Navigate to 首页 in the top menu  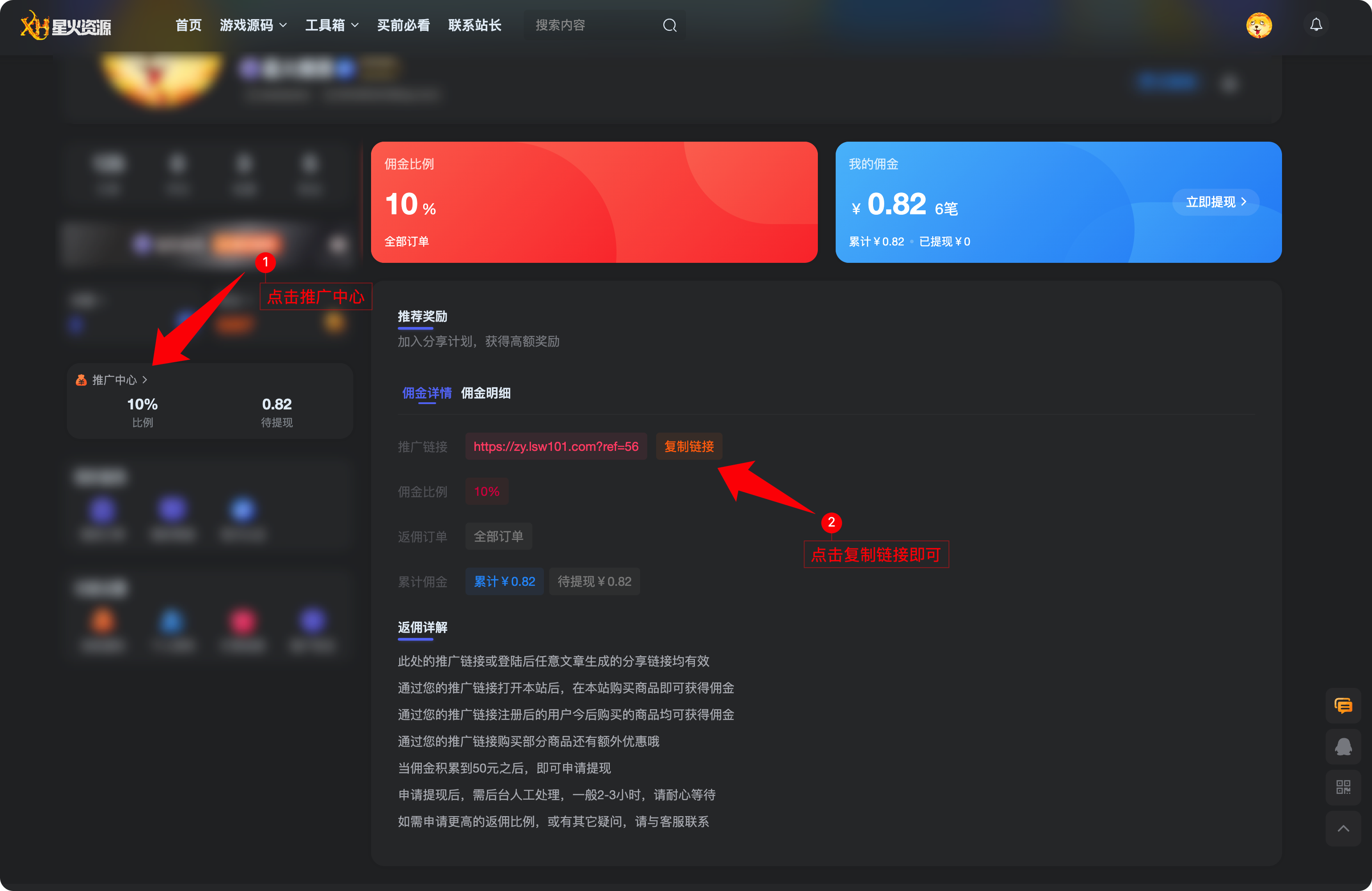click(188, 25)
